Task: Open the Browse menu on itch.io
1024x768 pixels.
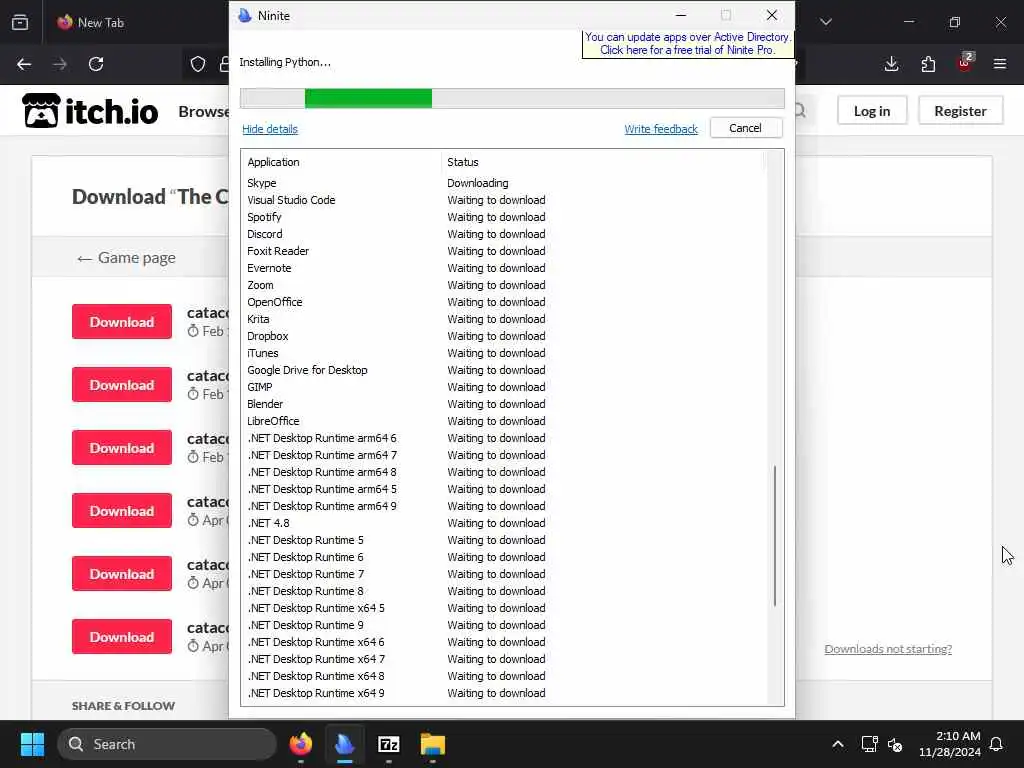Action: (204, 112)
